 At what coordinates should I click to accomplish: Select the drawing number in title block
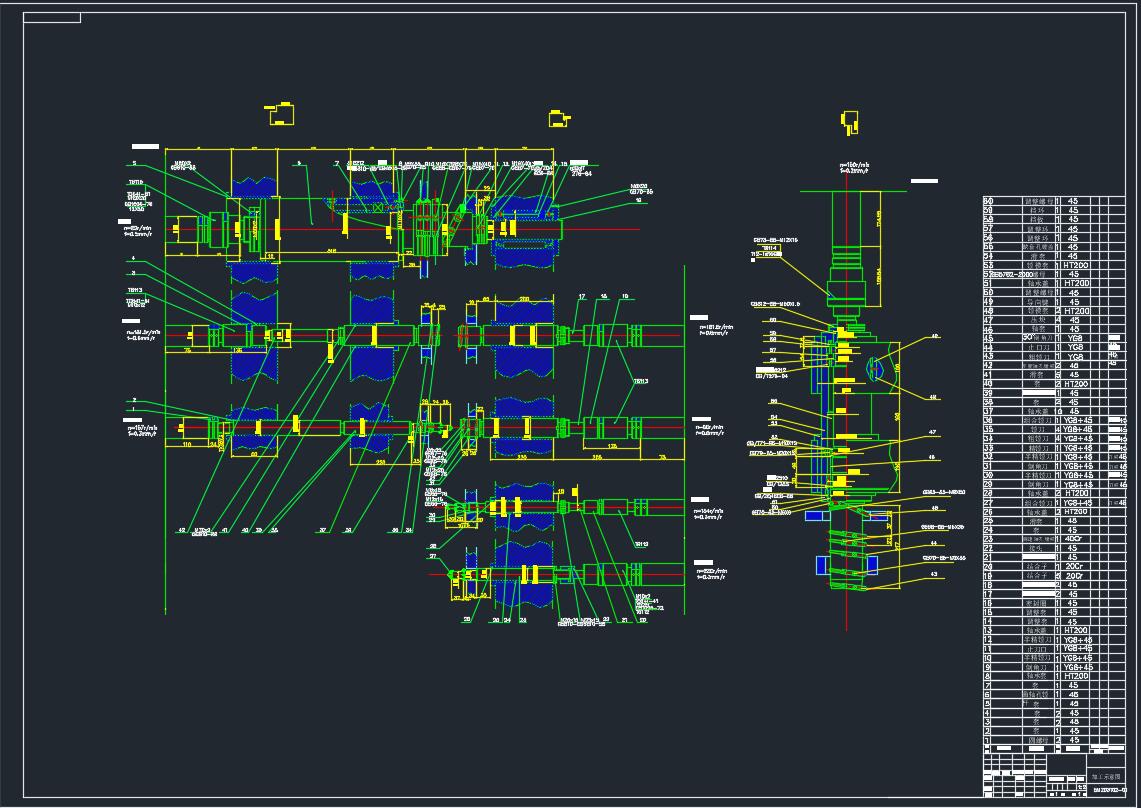click(1106, 791)
